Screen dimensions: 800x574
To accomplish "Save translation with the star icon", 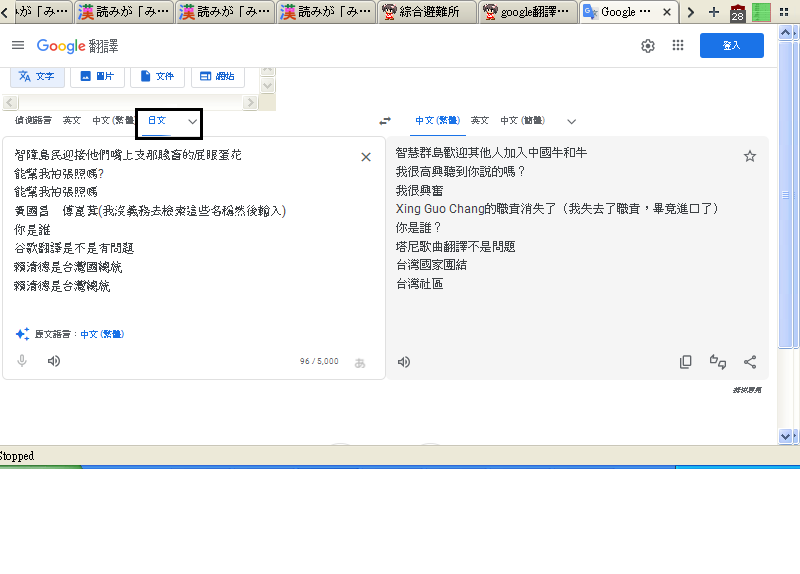I will 749,156.
